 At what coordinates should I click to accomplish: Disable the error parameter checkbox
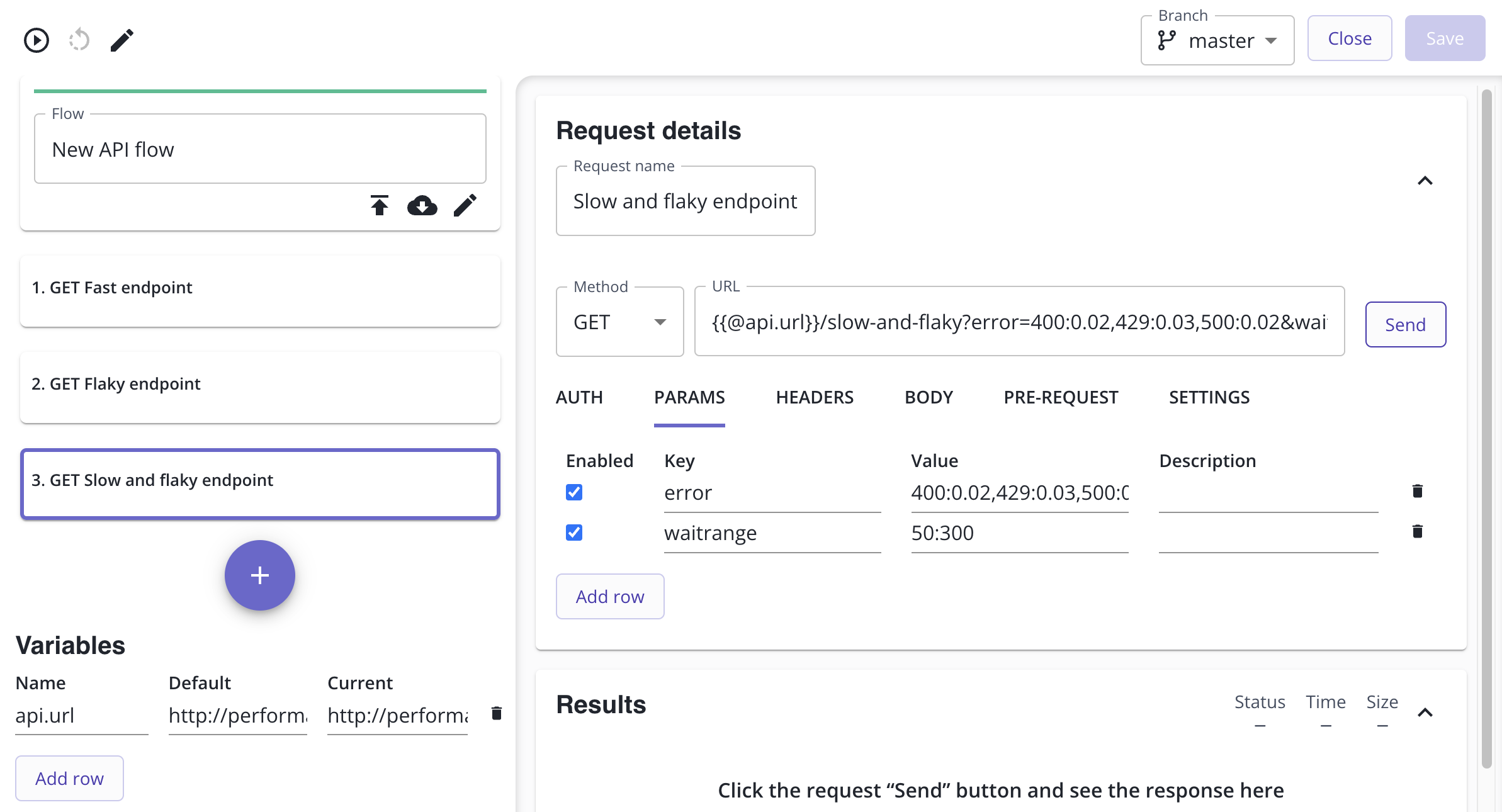(x=574, y=492)
